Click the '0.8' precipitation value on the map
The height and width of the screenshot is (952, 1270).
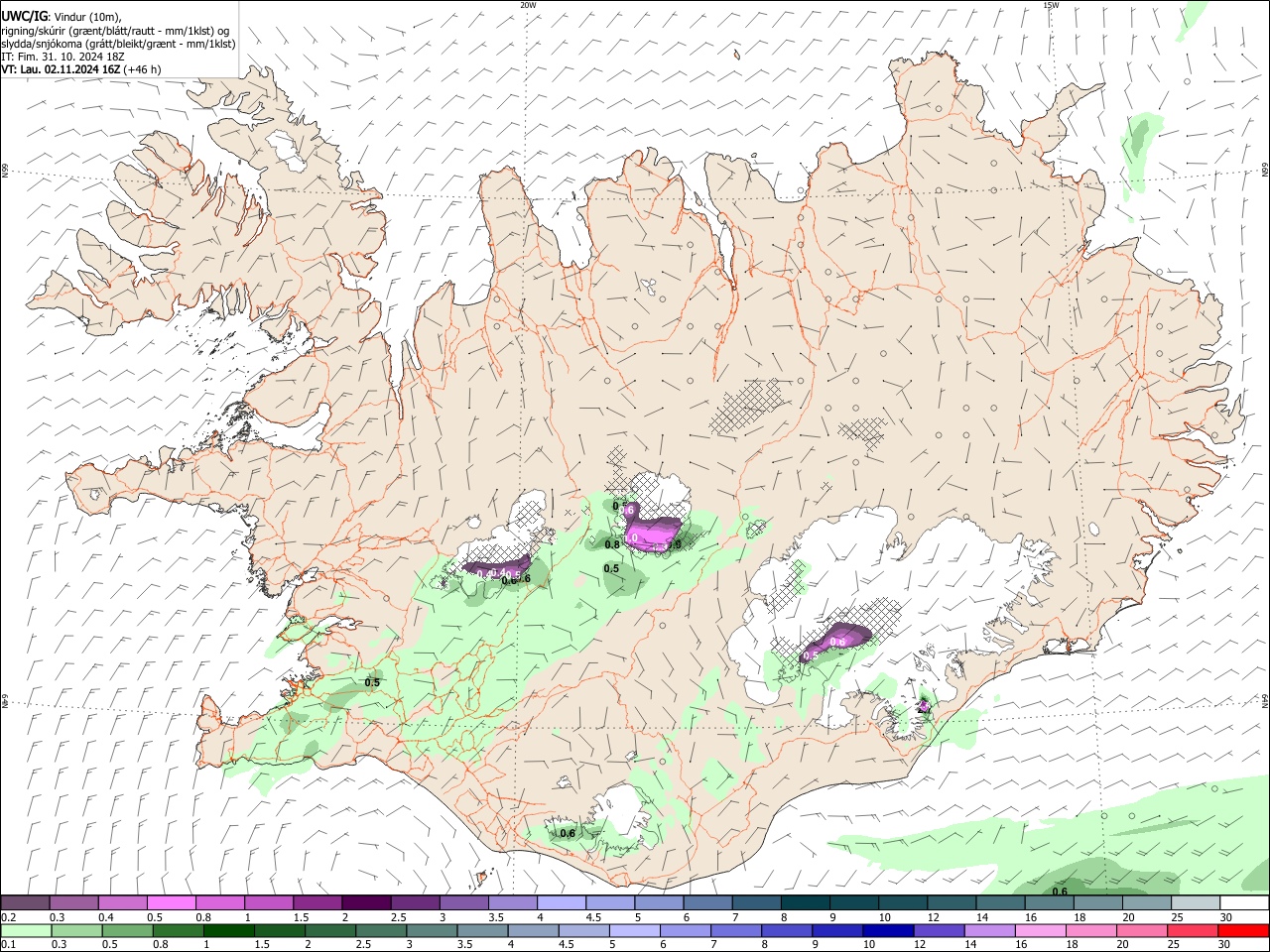[x=612, y=544]
